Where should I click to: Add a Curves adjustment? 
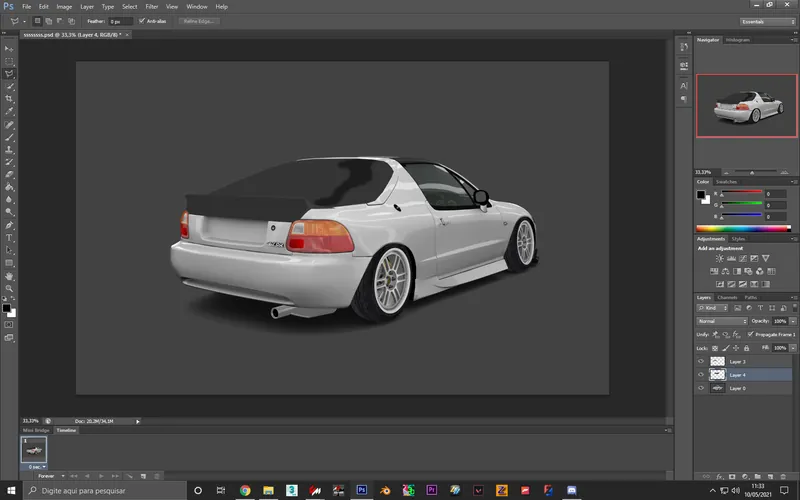743,259
